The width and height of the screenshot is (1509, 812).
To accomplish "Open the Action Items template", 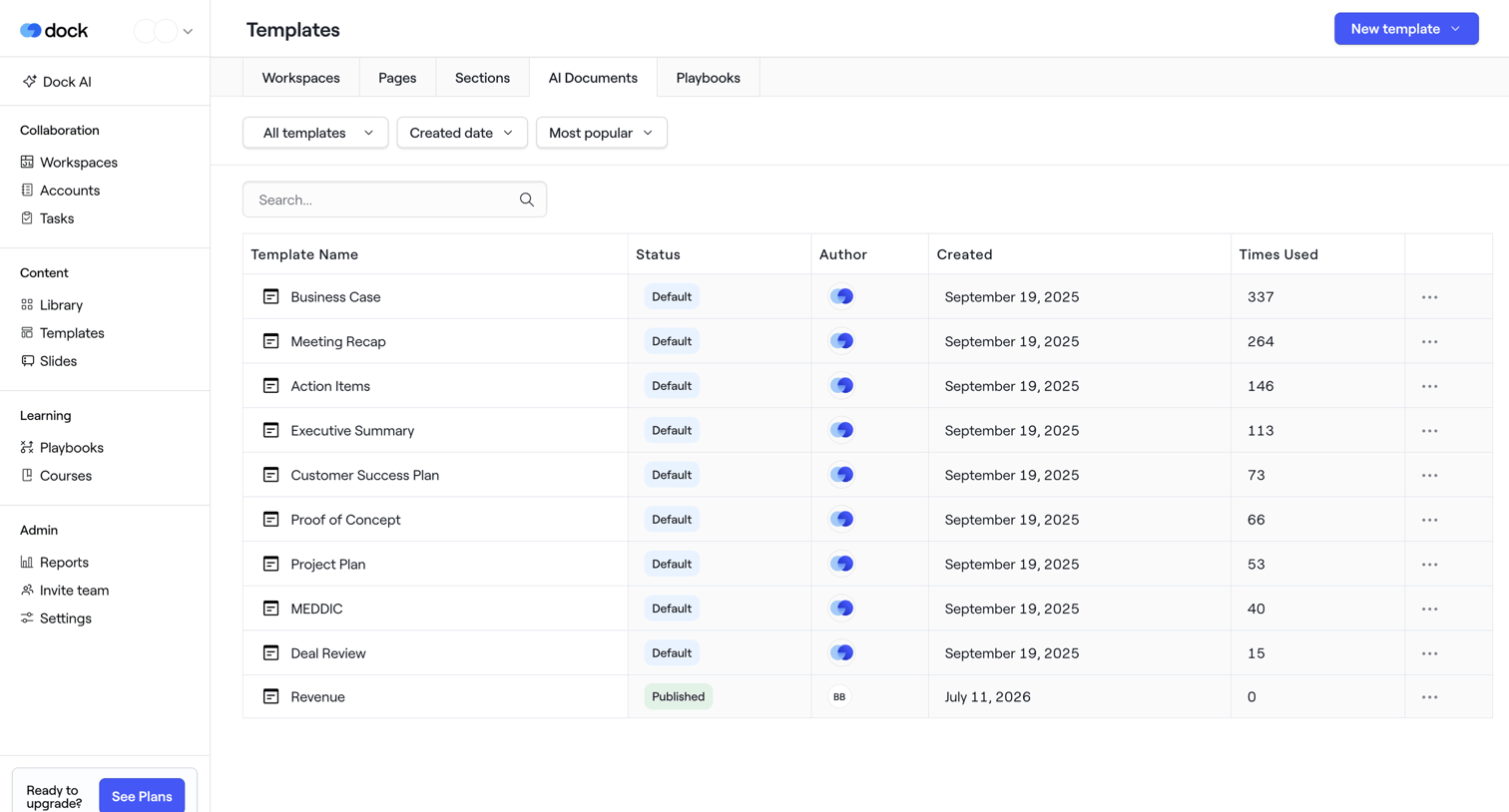I will pos(330,386).
